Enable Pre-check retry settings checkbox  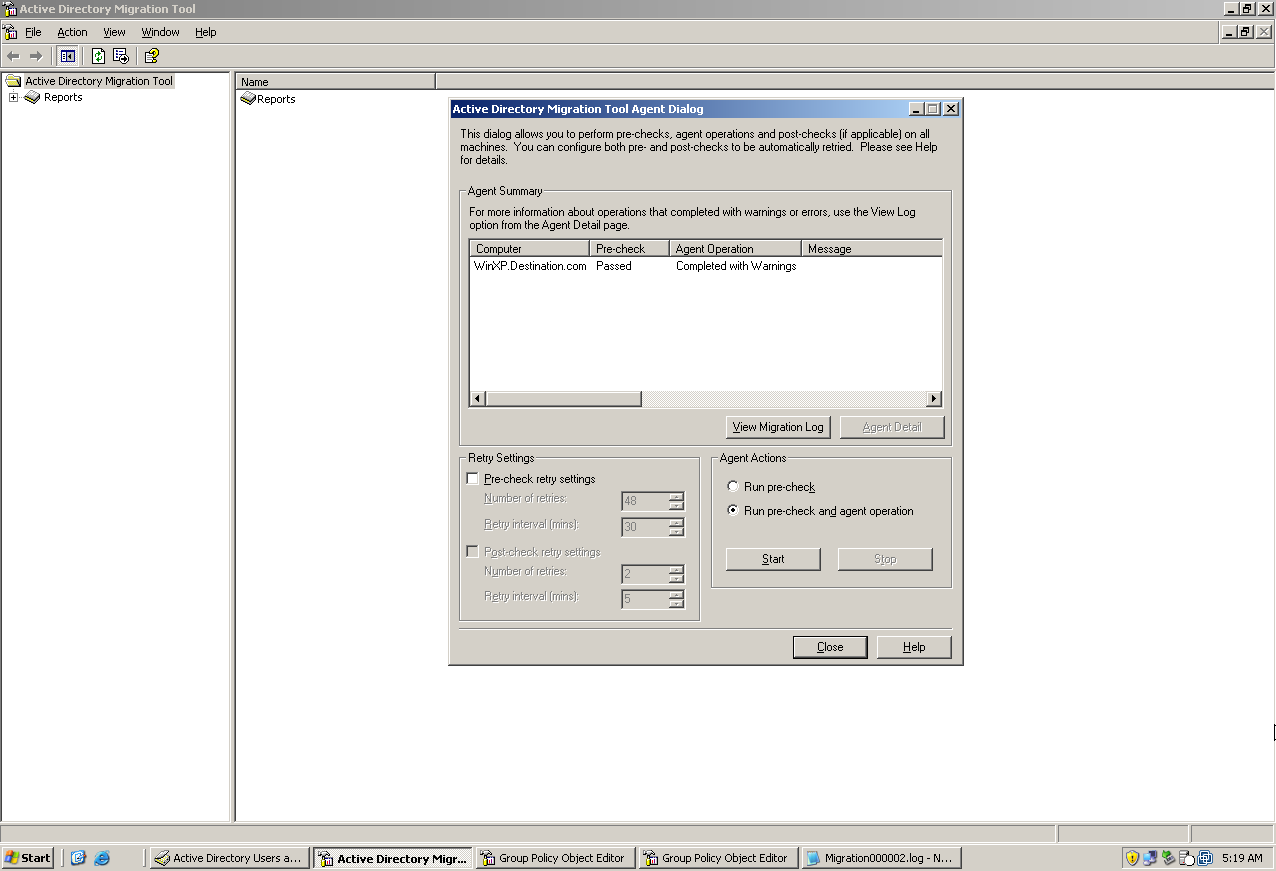473,479
